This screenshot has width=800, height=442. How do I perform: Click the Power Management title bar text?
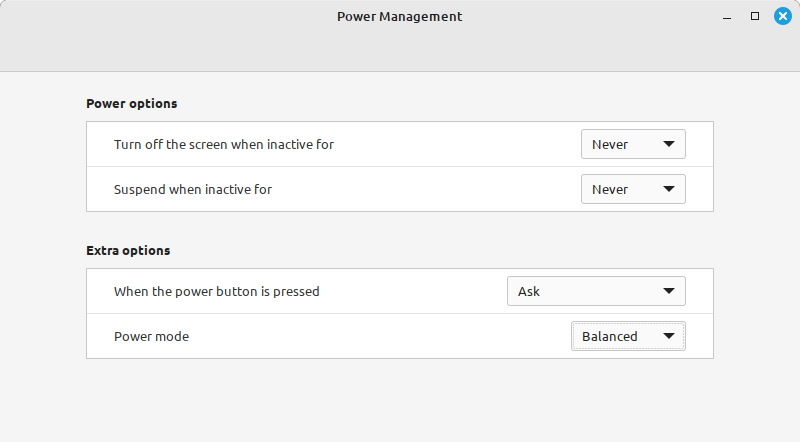point(399,17)
